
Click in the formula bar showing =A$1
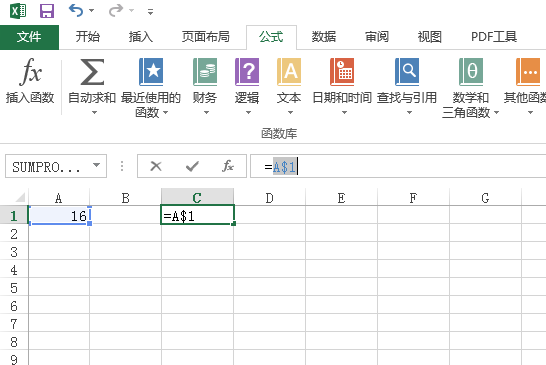[398, 166]
